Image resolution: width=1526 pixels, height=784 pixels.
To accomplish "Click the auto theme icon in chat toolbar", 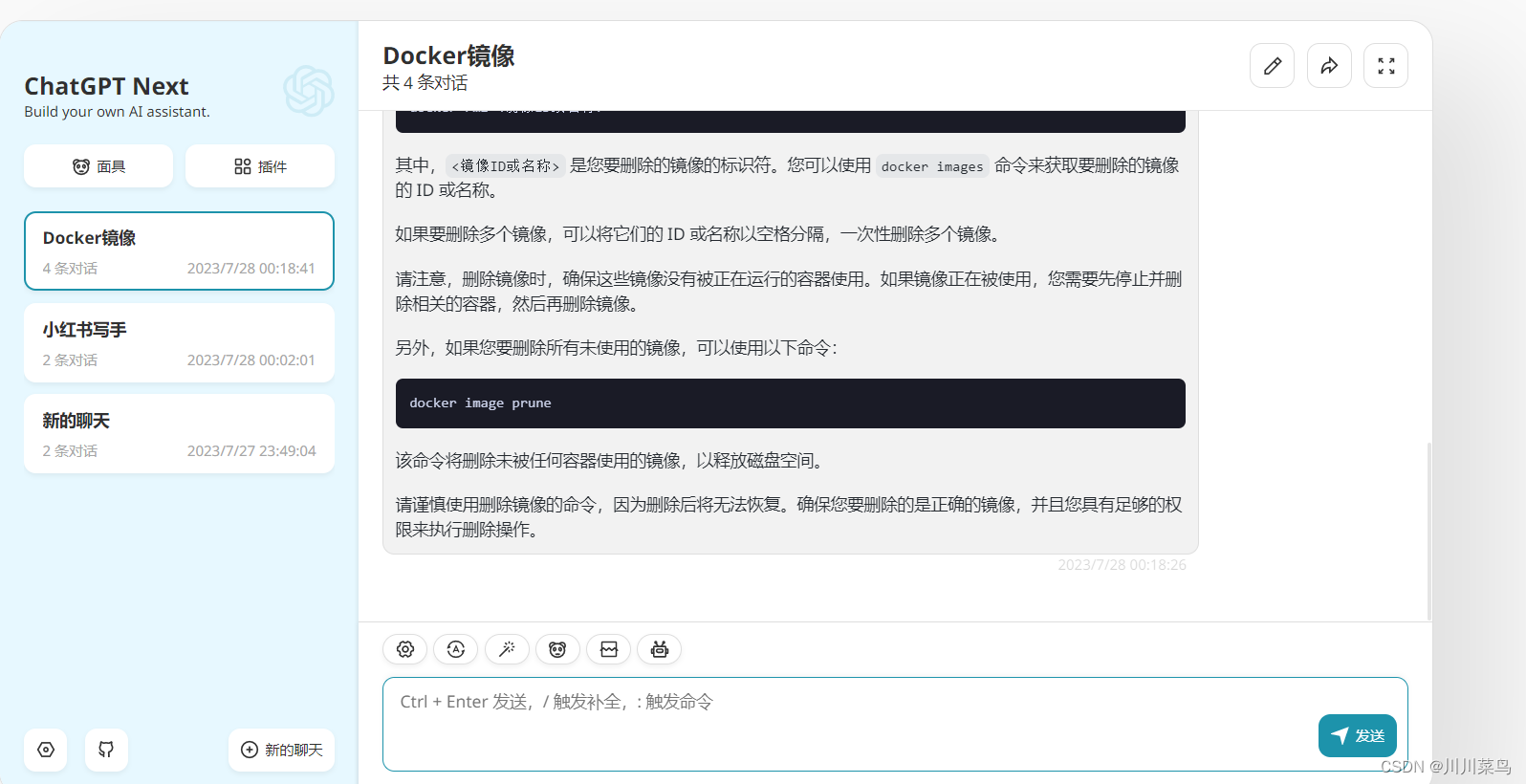I will tap(456, 649).
